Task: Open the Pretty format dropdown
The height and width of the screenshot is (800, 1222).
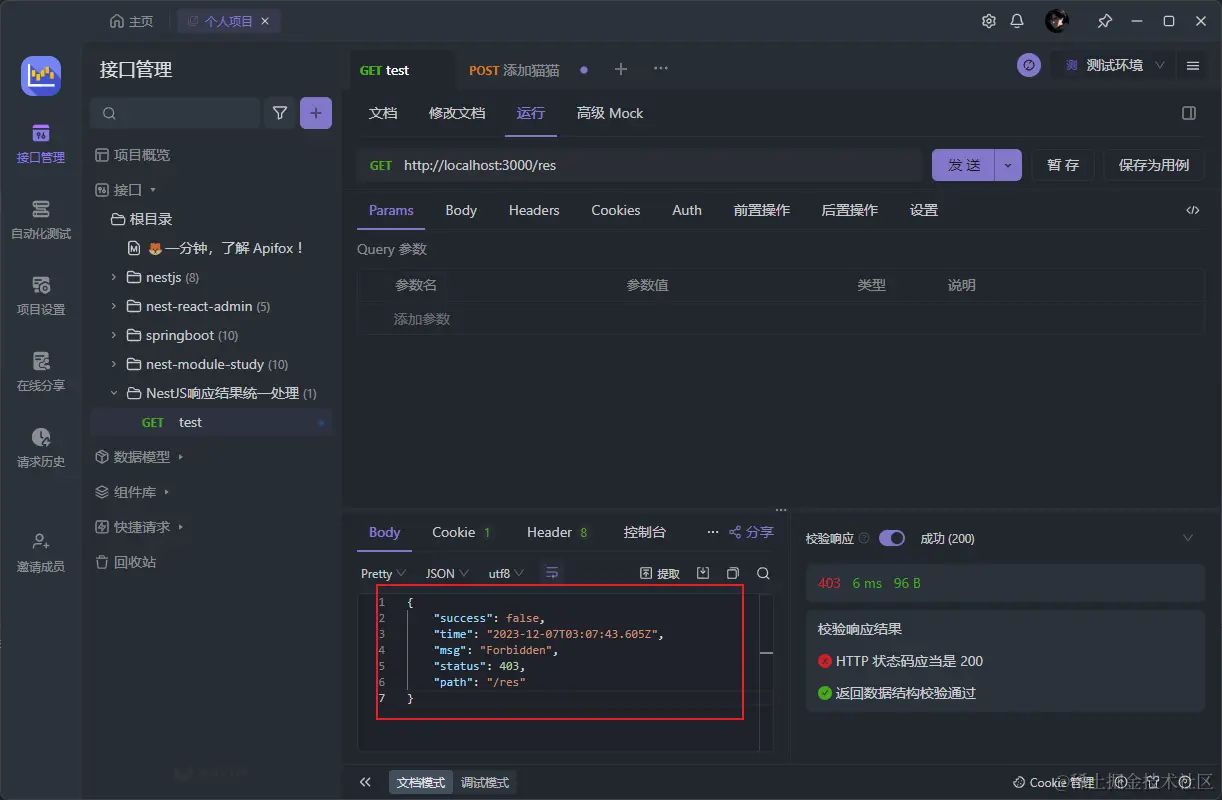Action: (x=383, y=573)
